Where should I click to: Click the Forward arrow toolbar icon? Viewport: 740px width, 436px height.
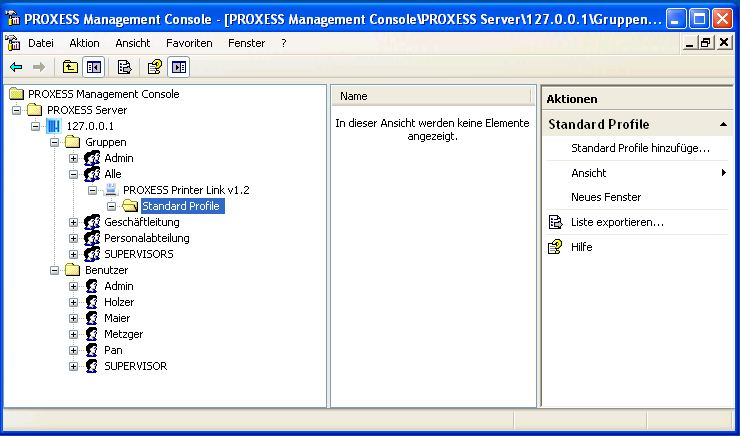pyautogui.click(x=39, y=67)
